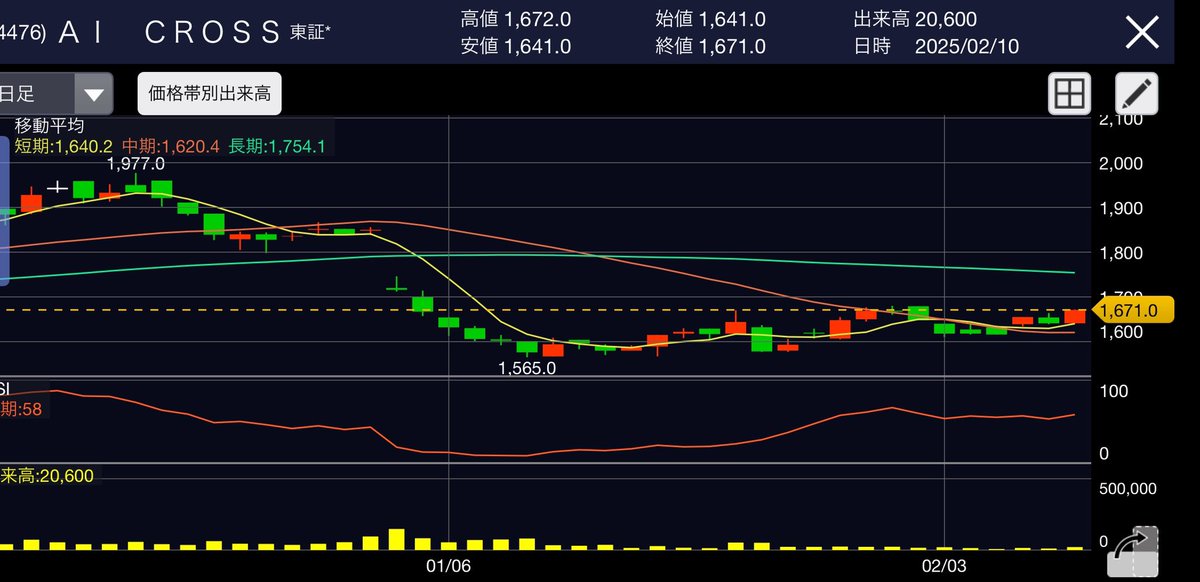Select the 移動平均 indicator label
The height and width of the screenshot is (582, 1200).
(x=49, y=126)
